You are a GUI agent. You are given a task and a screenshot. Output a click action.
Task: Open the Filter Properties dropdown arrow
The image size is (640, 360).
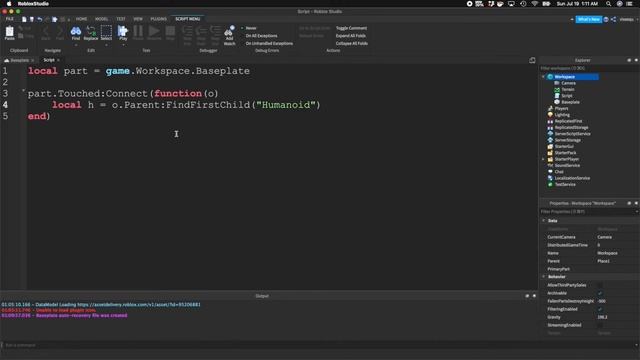pyautogui.click(x=636, y=212)
